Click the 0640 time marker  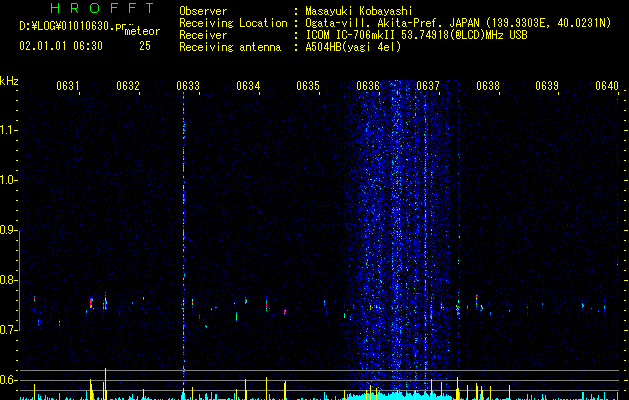[x=607, y=86]
